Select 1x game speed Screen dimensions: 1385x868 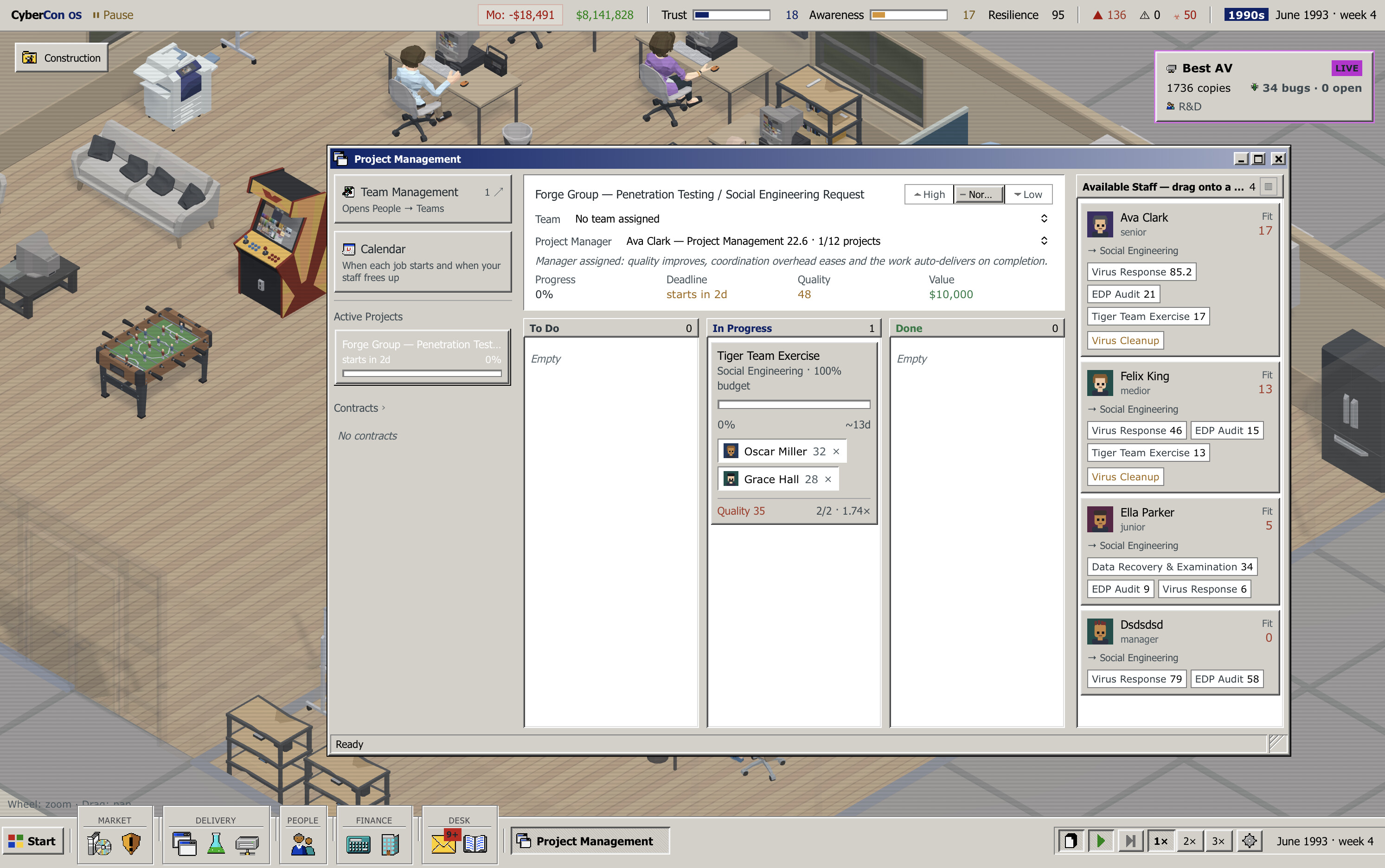pyautogui.click(x=1161, y=841)
